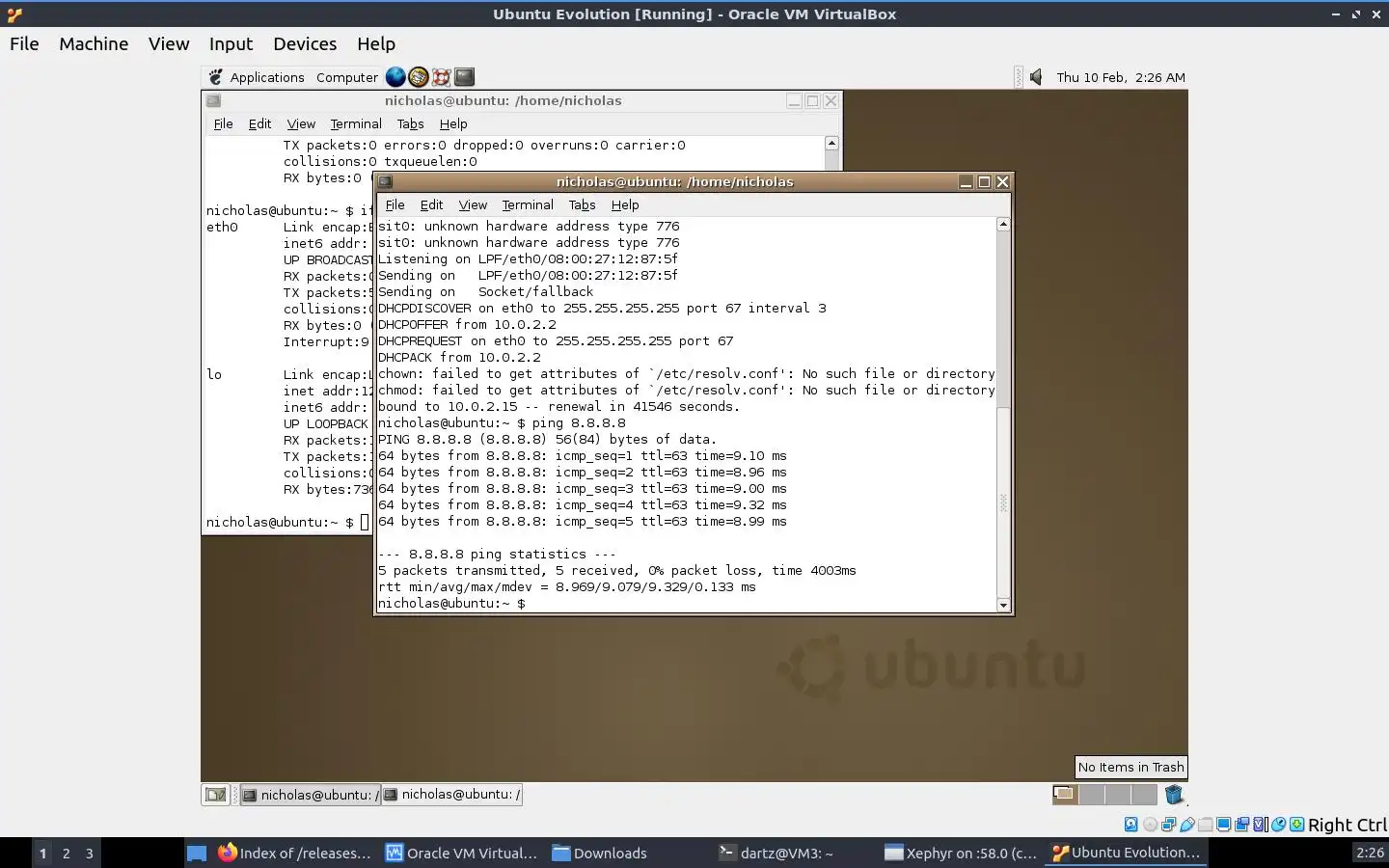Click the window menu icon of the front terminal
Image resolution: width=1389 pixels, height=868 pixels.
point(385,181)
